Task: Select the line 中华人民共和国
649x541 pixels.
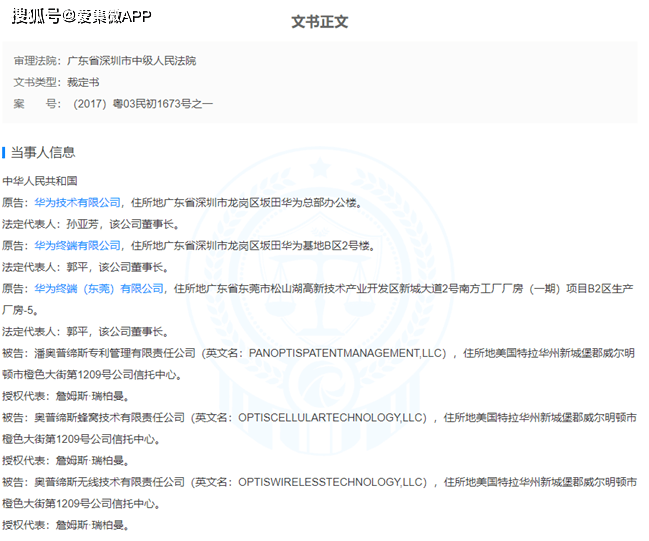Action: pyautogui.click(x=40, y=181)
